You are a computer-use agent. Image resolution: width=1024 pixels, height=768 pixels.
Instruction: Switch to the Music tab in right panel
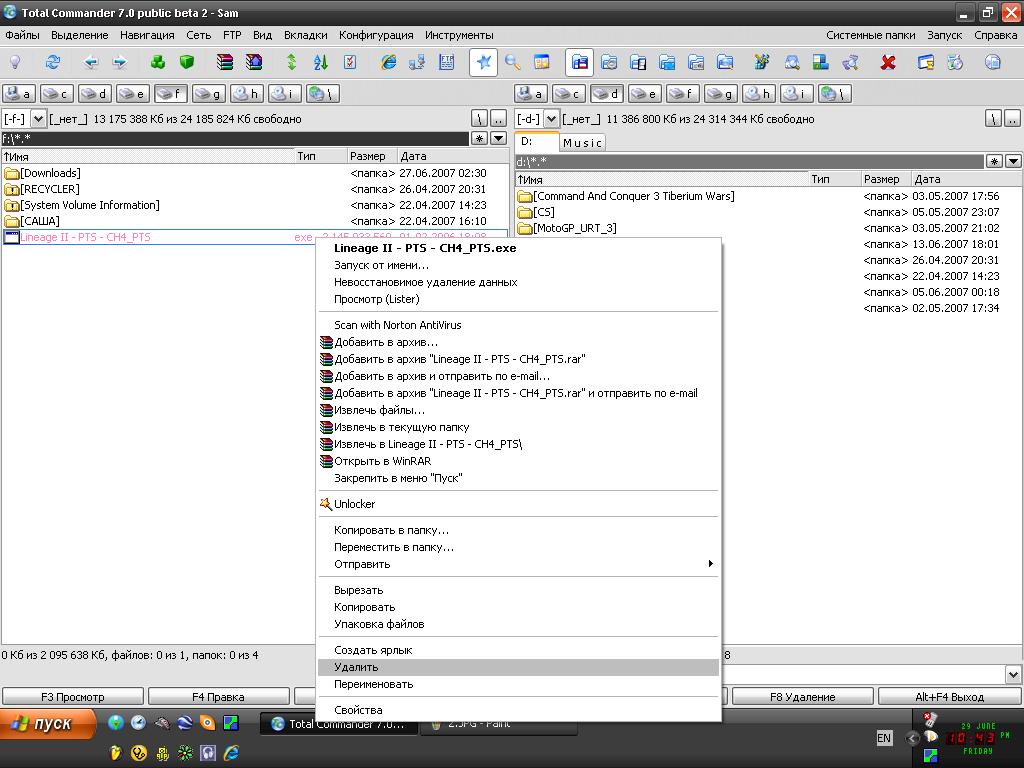583,143
